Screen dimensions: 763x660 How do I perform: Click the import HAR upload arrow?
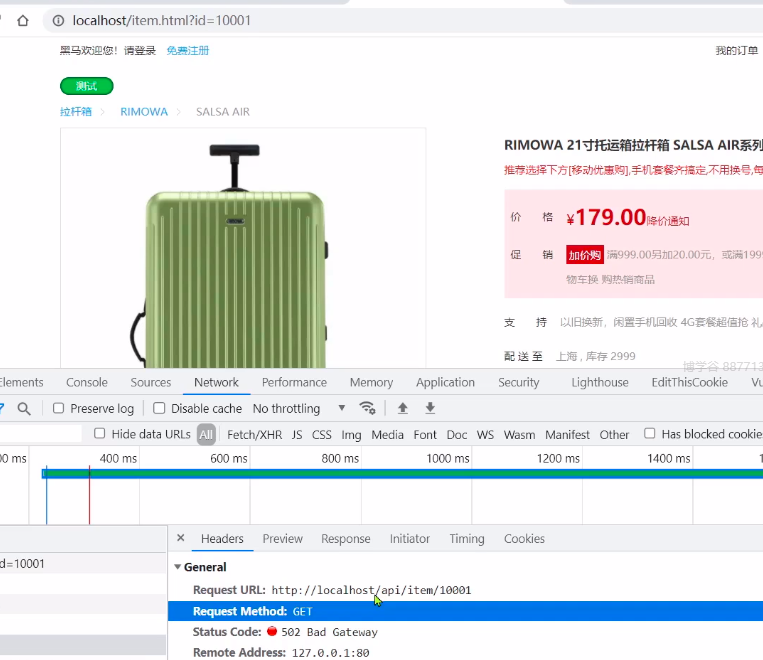click(x=402, y=408)
